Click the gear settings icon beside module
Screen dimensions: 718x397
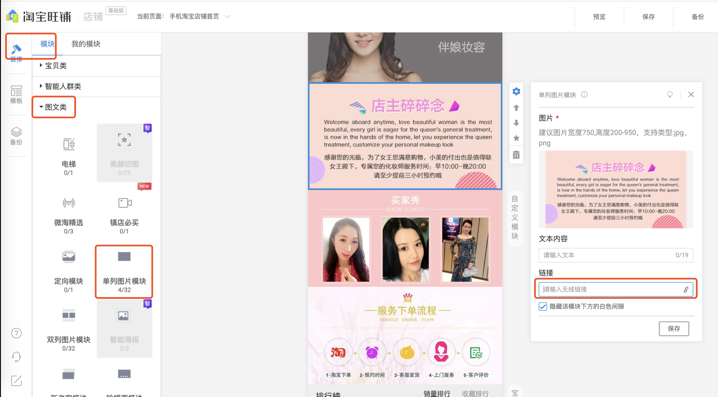pos(516,92)
